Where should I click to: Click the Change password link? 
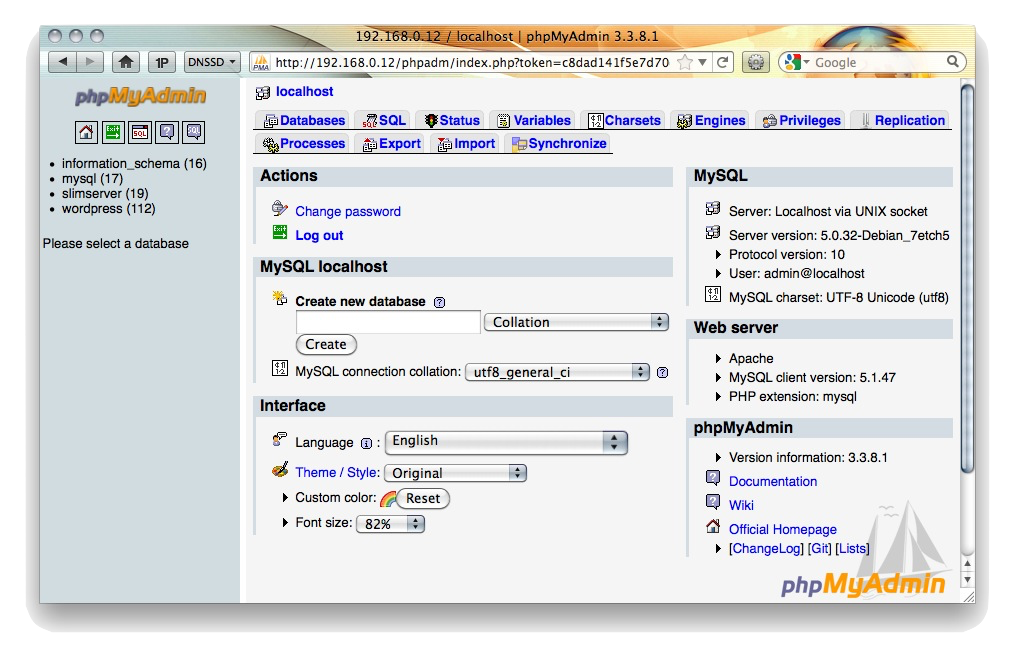pyautogui.click(x=348, y=212)
